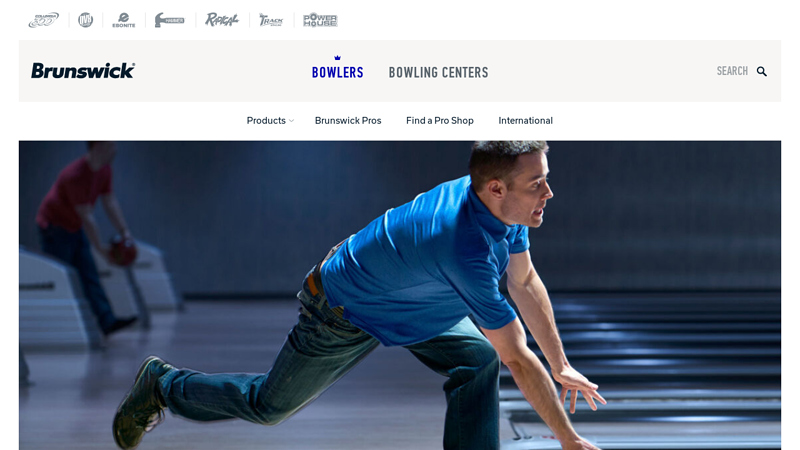
Task: Switch to the Bowling Centers tab
Action: pos(438,72)
